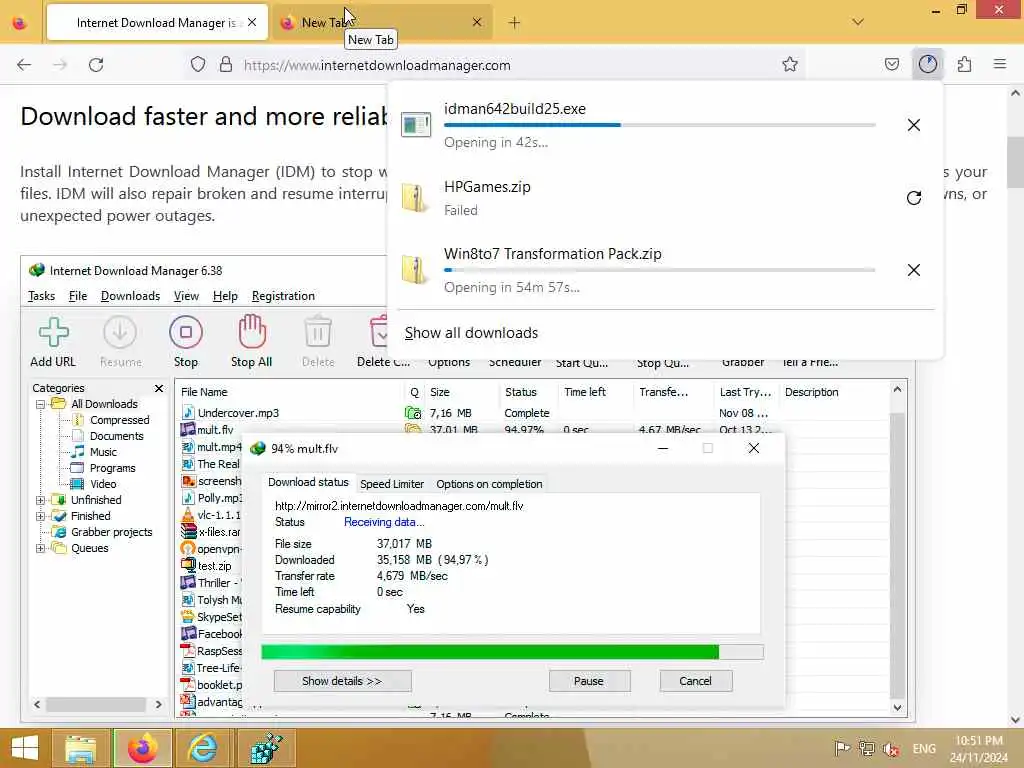Image resolution: width=1024 pixels, height=768 pixels.
Task: Select the Download status tab
Action: (308, 482)
